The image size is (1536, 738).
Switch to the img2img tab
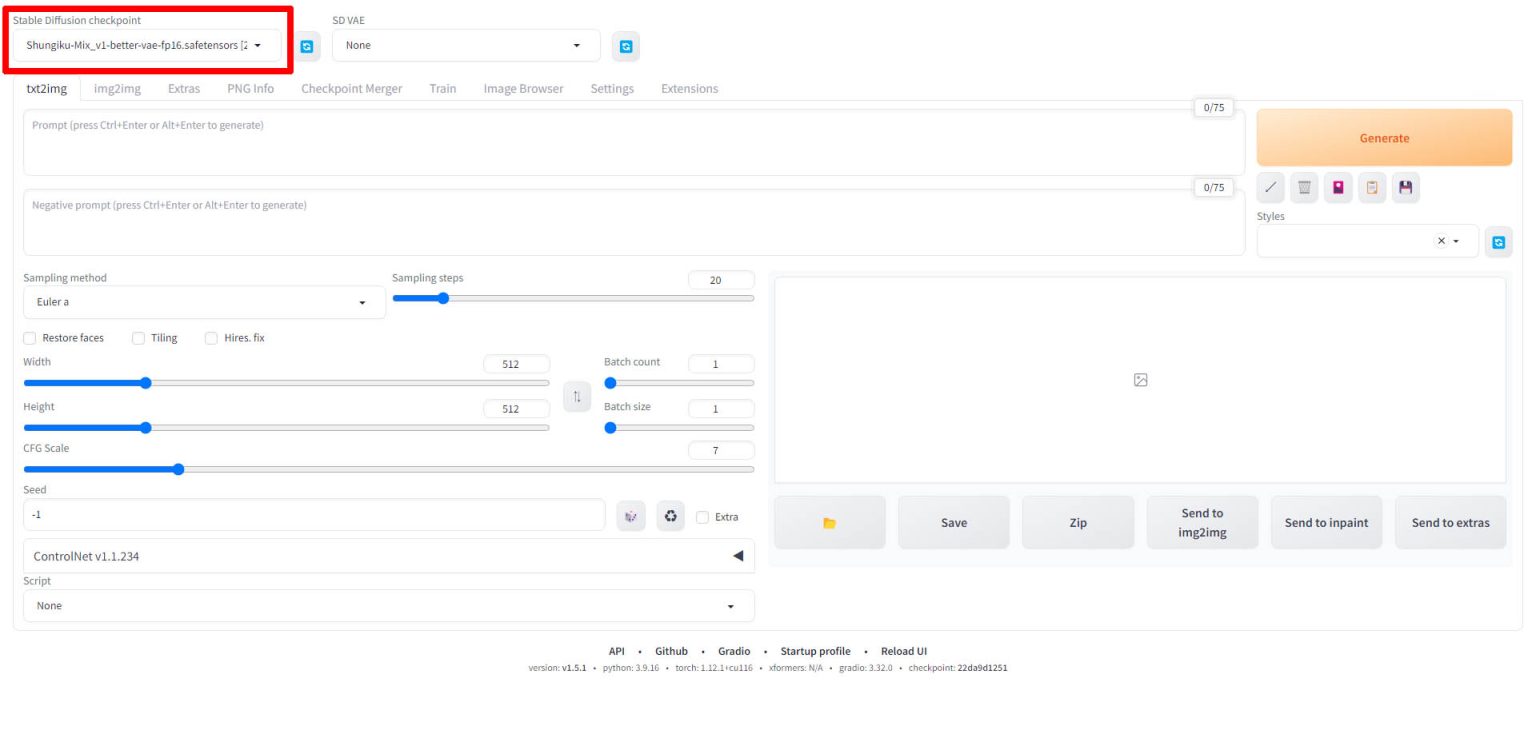117,89
